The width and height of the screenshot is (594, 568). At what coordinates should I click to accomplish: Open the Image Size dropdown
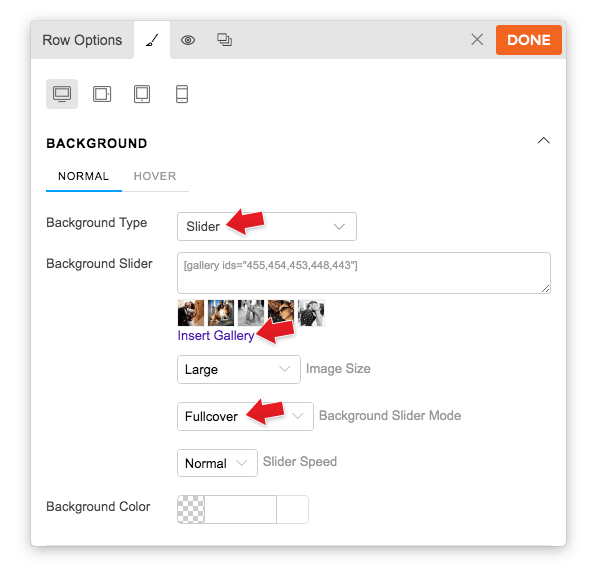click(239, 369)
